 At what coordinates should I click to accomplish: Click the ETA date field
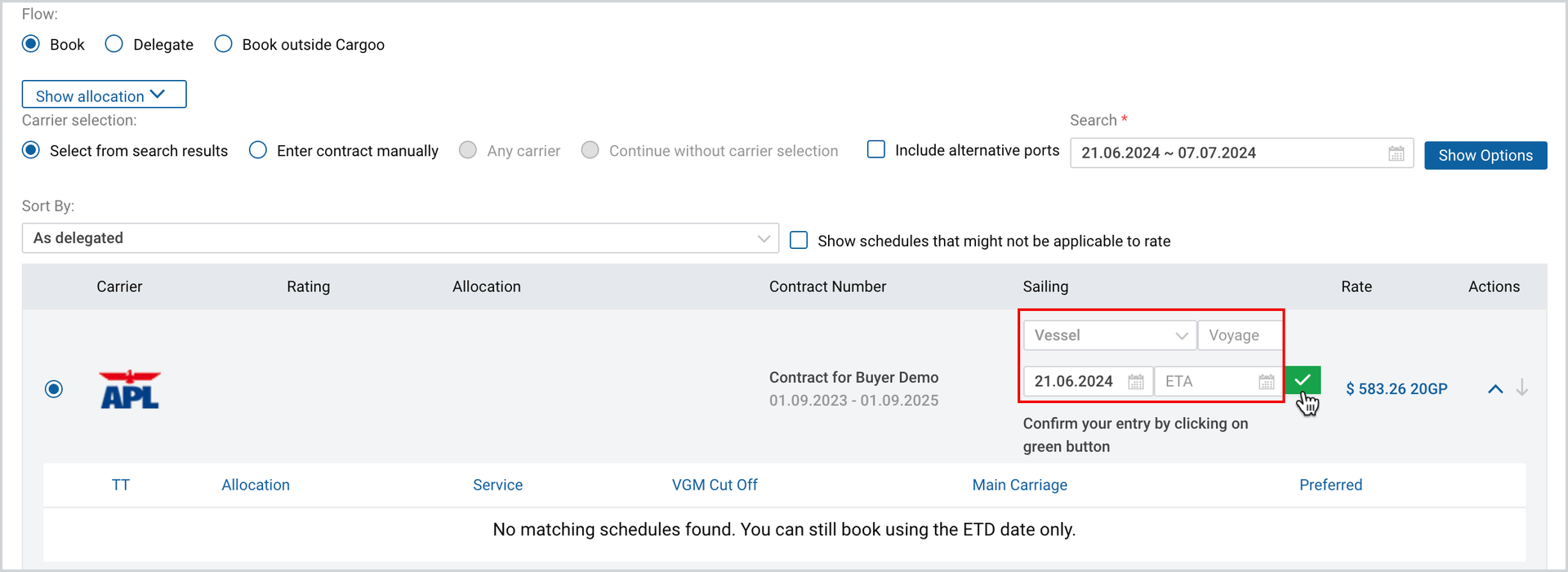tap(1218, 381)
